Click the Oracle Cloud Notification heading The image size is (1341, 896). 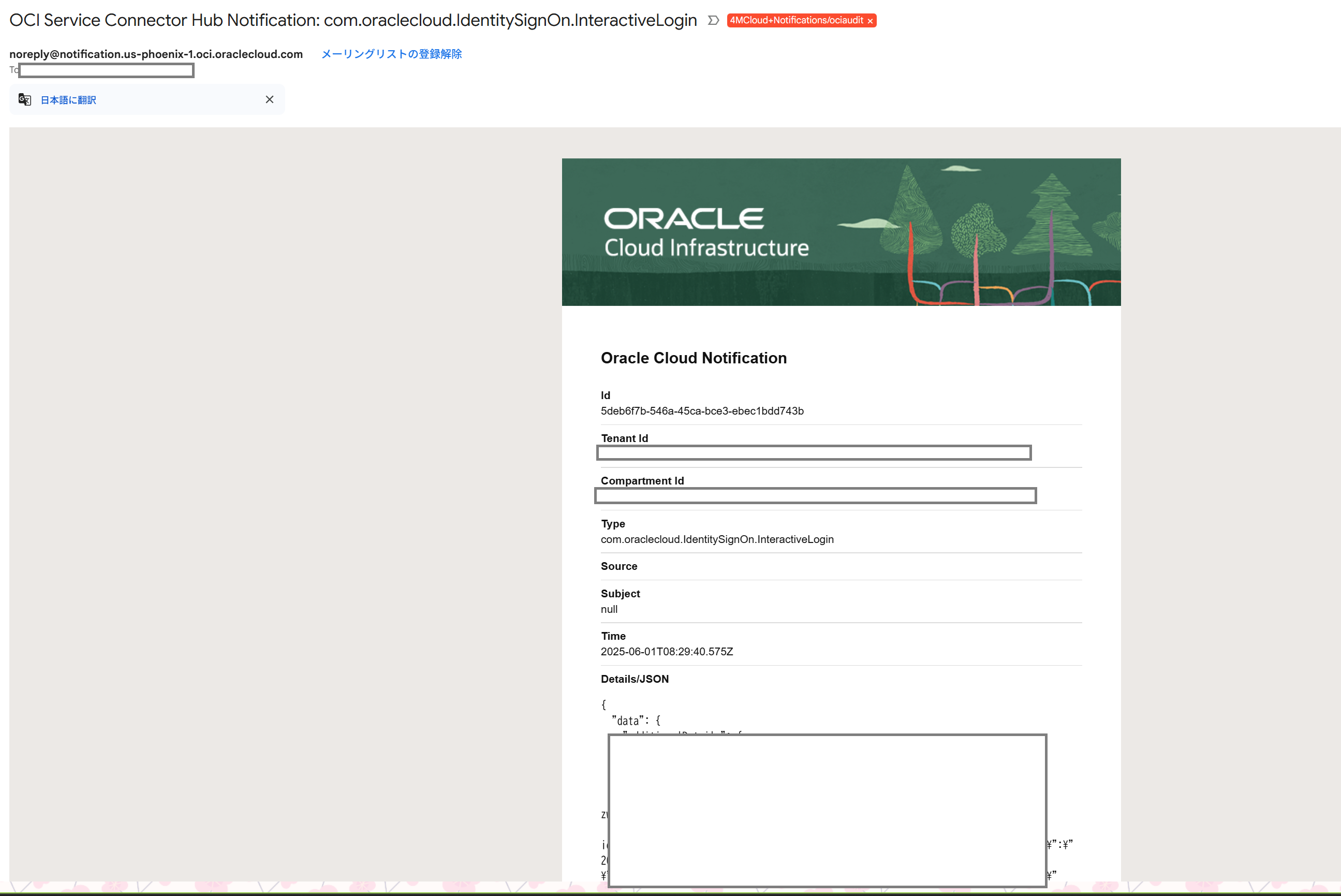(694, 358)
